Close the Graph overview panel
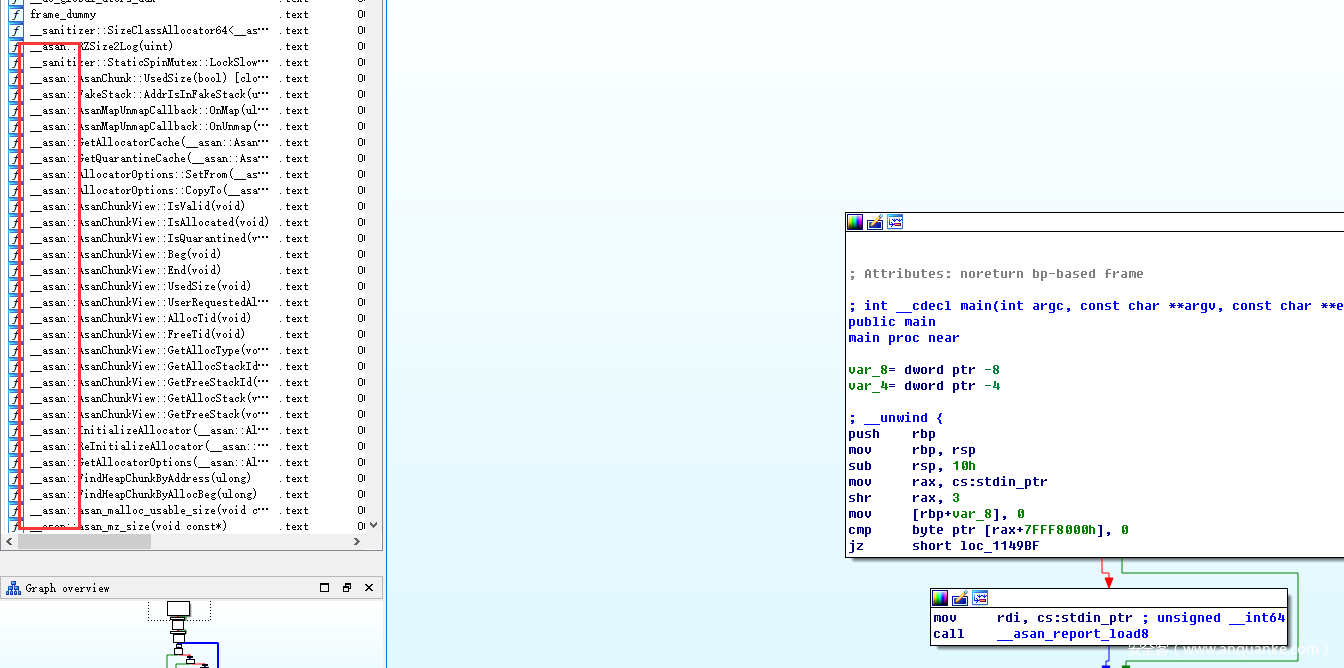 pyautogui.click(x=368, y=588)
